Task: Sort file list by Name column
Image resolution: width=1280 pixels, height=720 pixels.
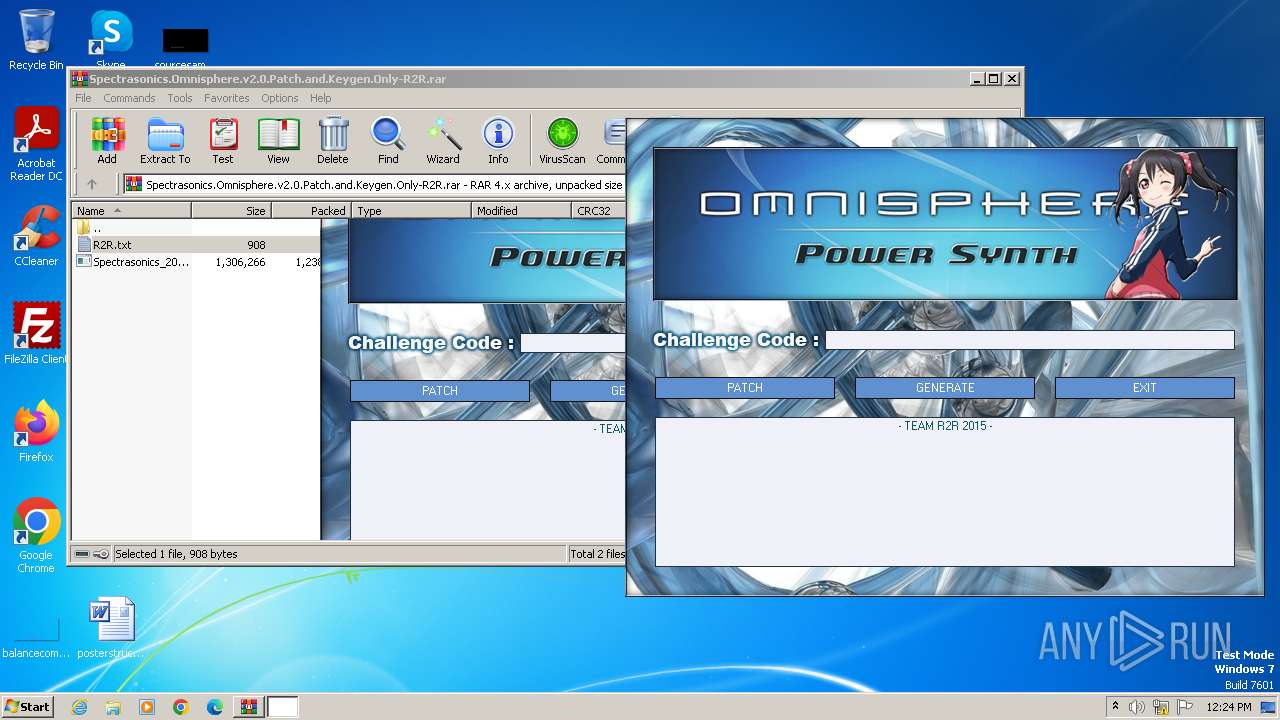Action: (x=131, y=210)
